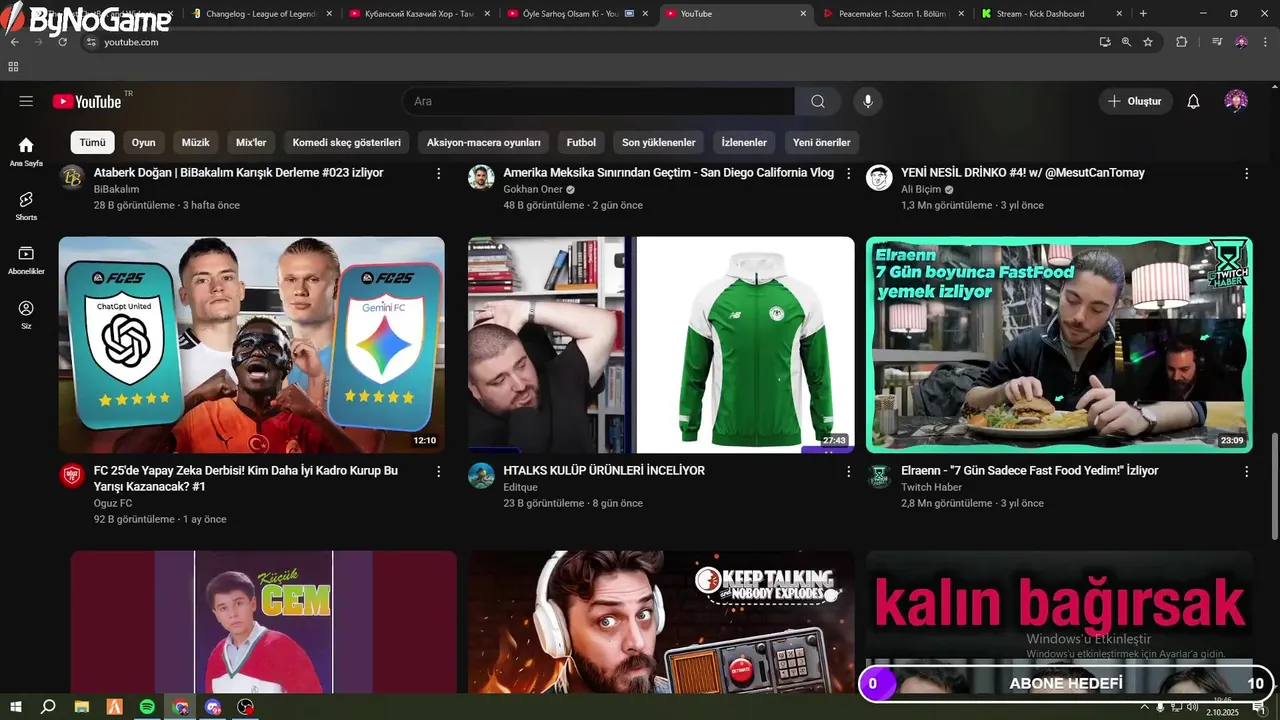Screen dimensions: 1280x720
Task: Show hidden system tray icons chevron
Action: coord(1144,707)
